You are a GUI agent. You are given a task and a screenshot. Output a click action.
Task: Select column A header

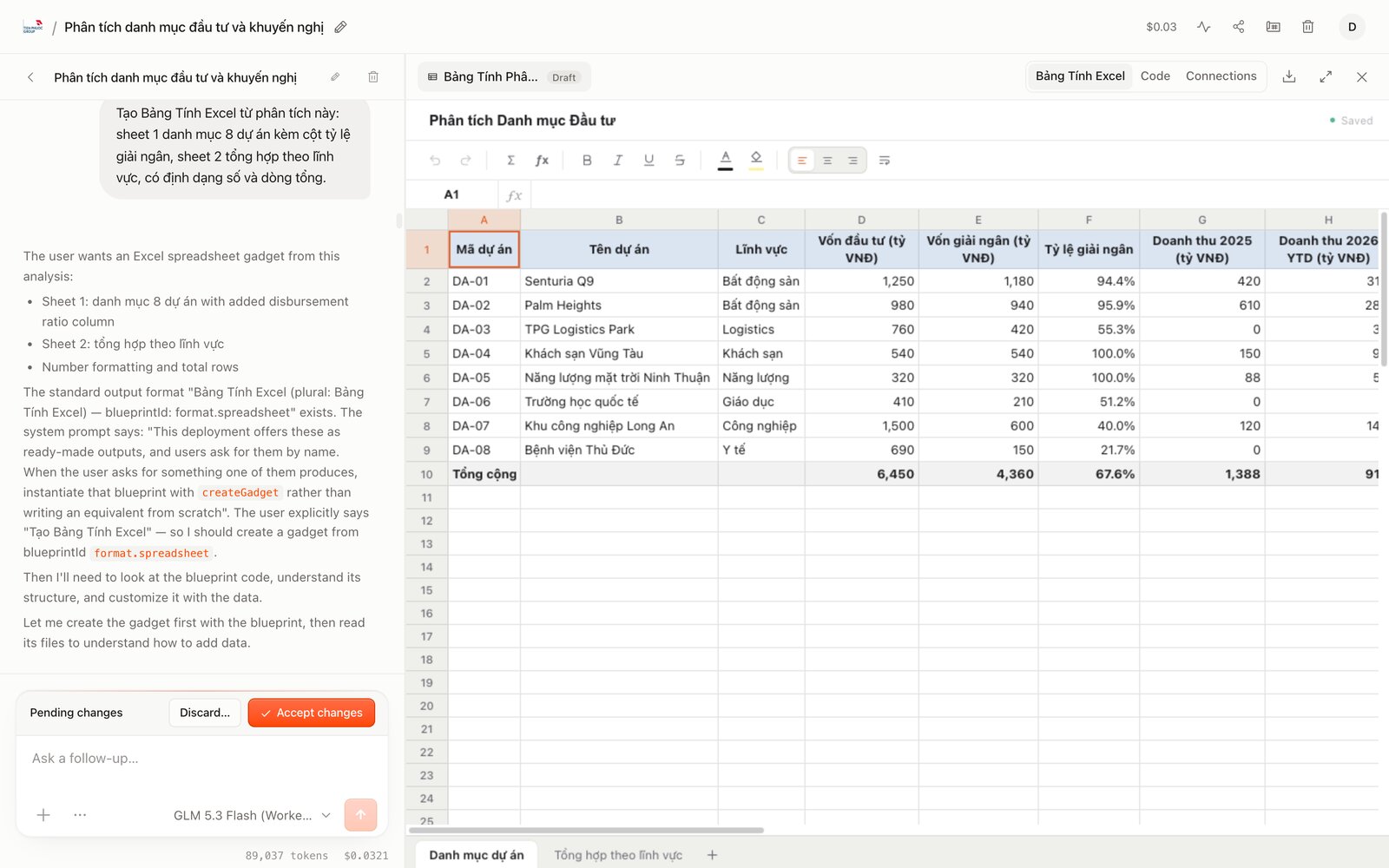[x=484, y=220]
